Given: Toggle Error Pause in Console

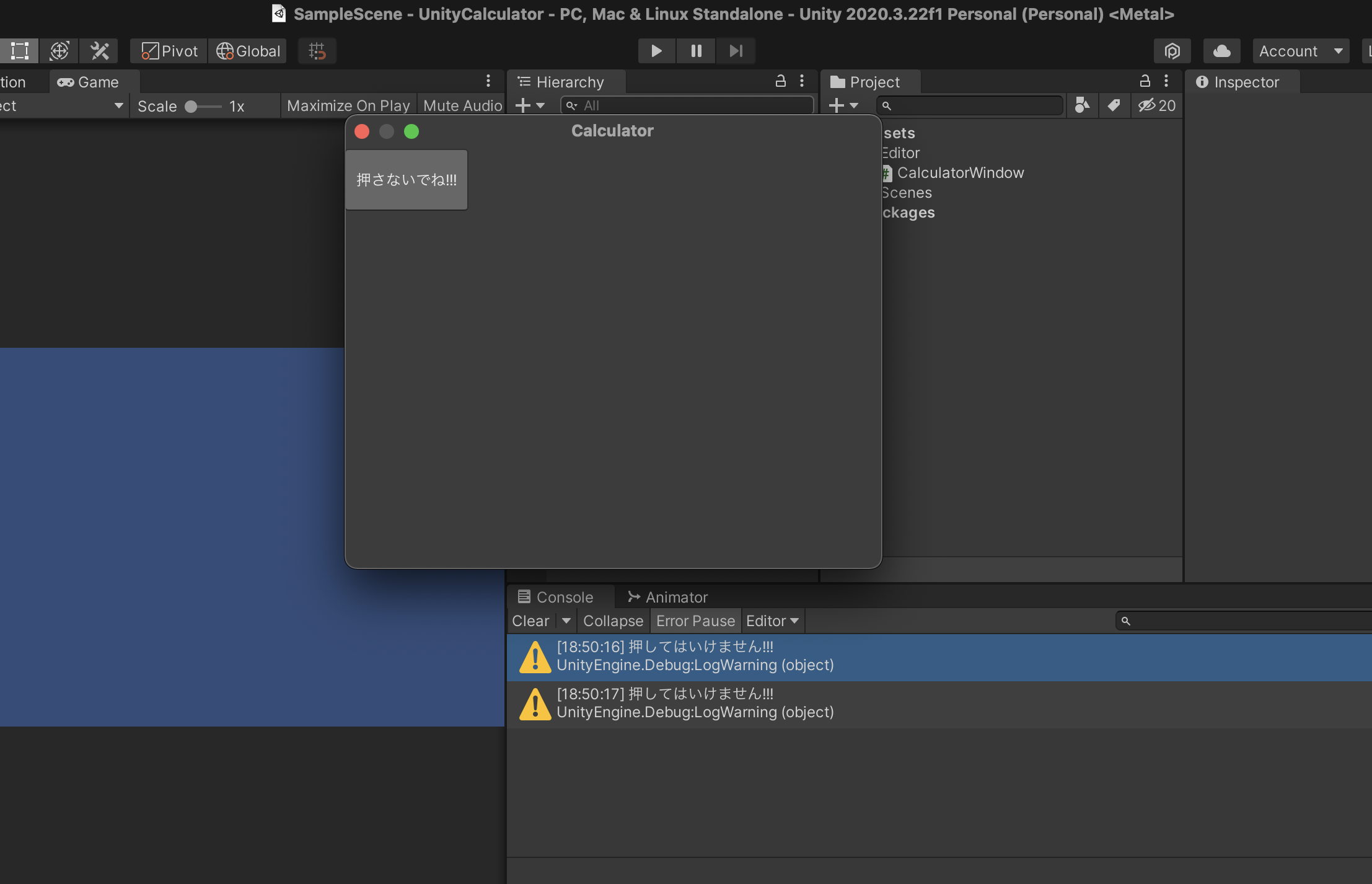Looking at the screenshot, I should coord(695,621).
